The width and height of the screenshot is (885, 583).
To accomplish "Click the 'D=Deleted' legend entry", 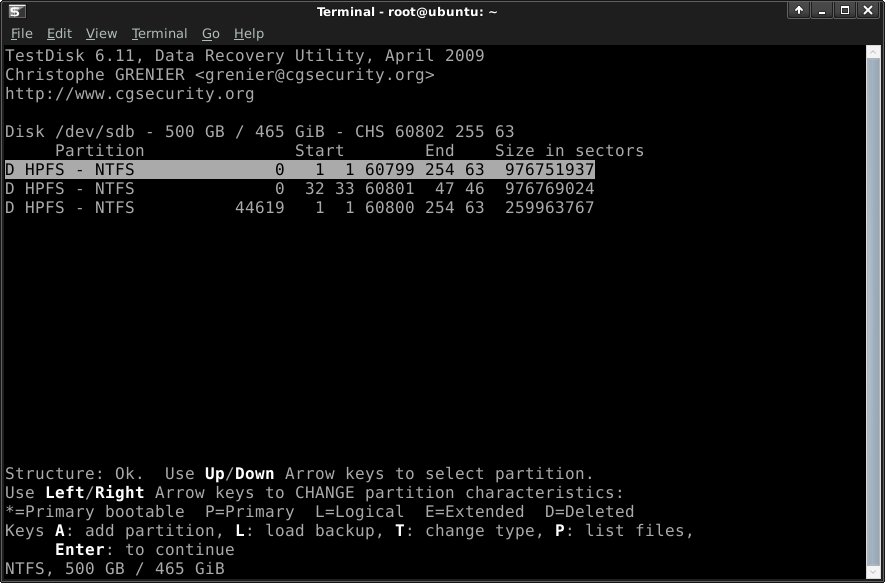I will pyautogui.click(x=590, y=512).
